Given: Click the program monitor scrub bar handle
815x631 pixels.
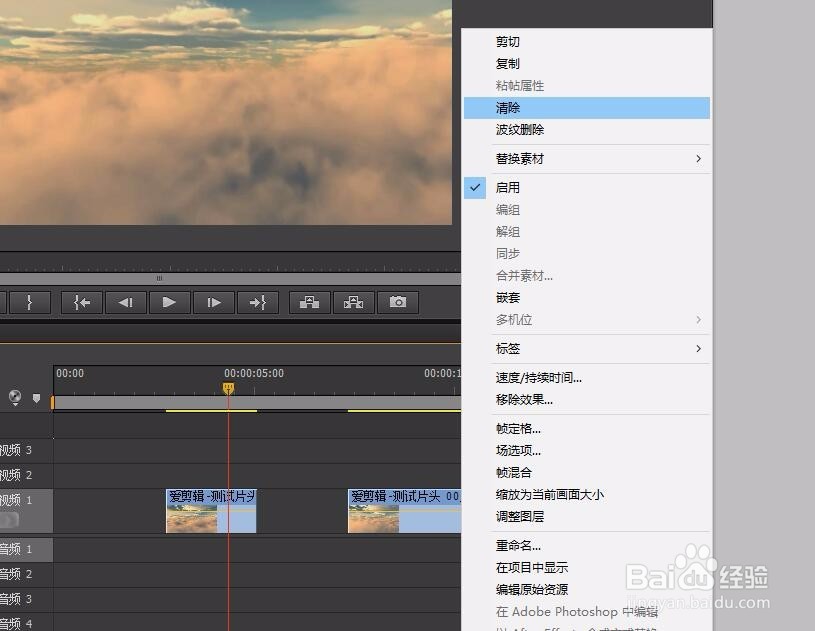Looking at the screenshot, I should point(160,279).
